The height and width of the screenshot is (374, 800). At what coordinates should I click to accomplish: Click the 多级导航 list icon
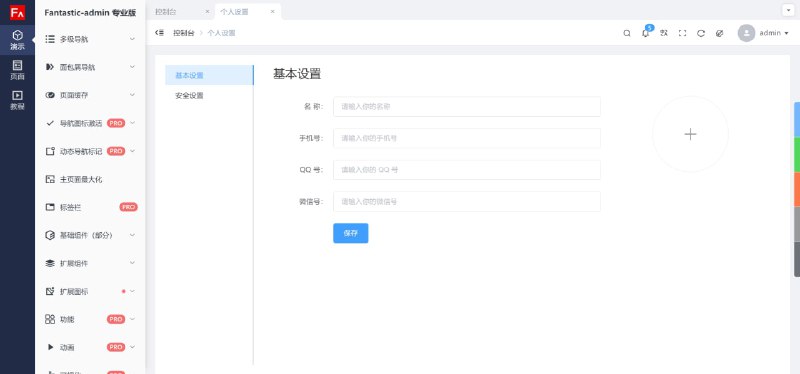coord(50,39)
